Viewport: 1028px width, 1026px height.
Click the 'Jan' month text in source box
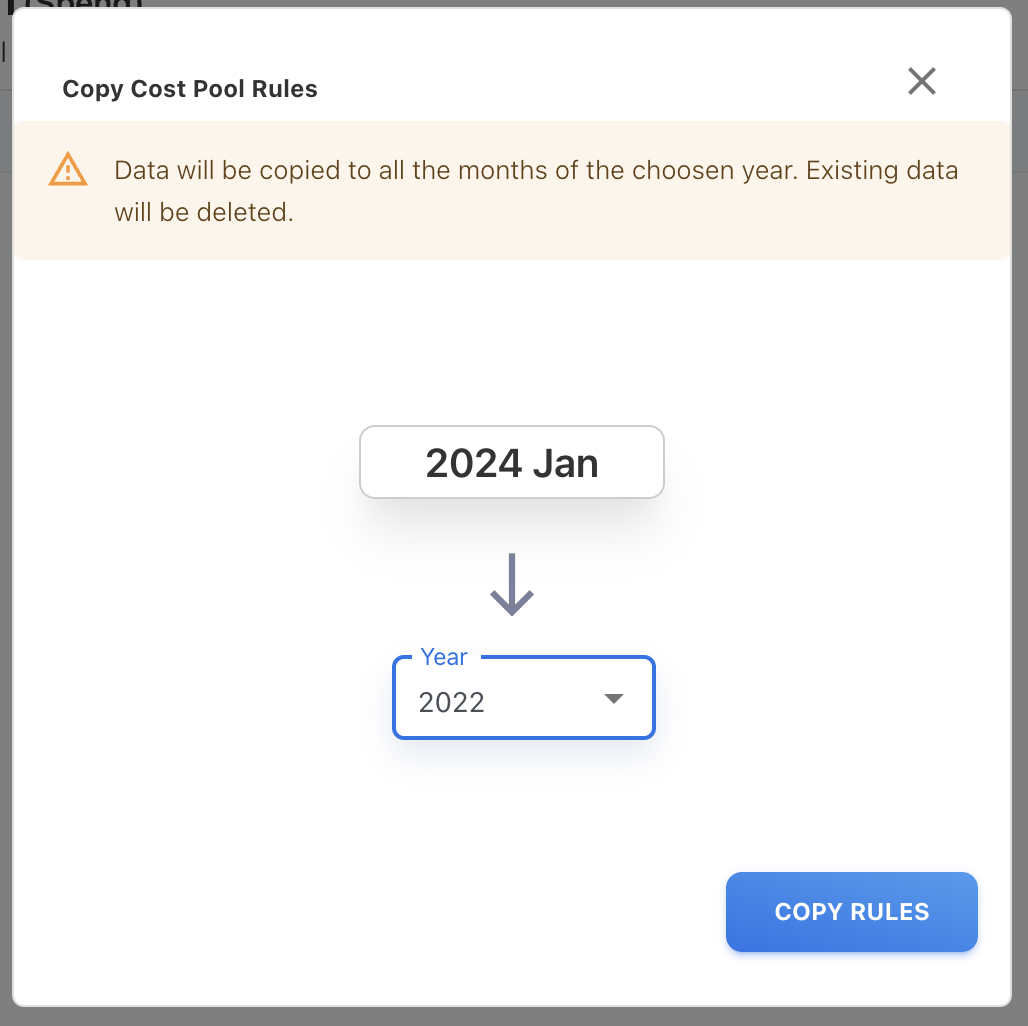(x=565, y=464)
